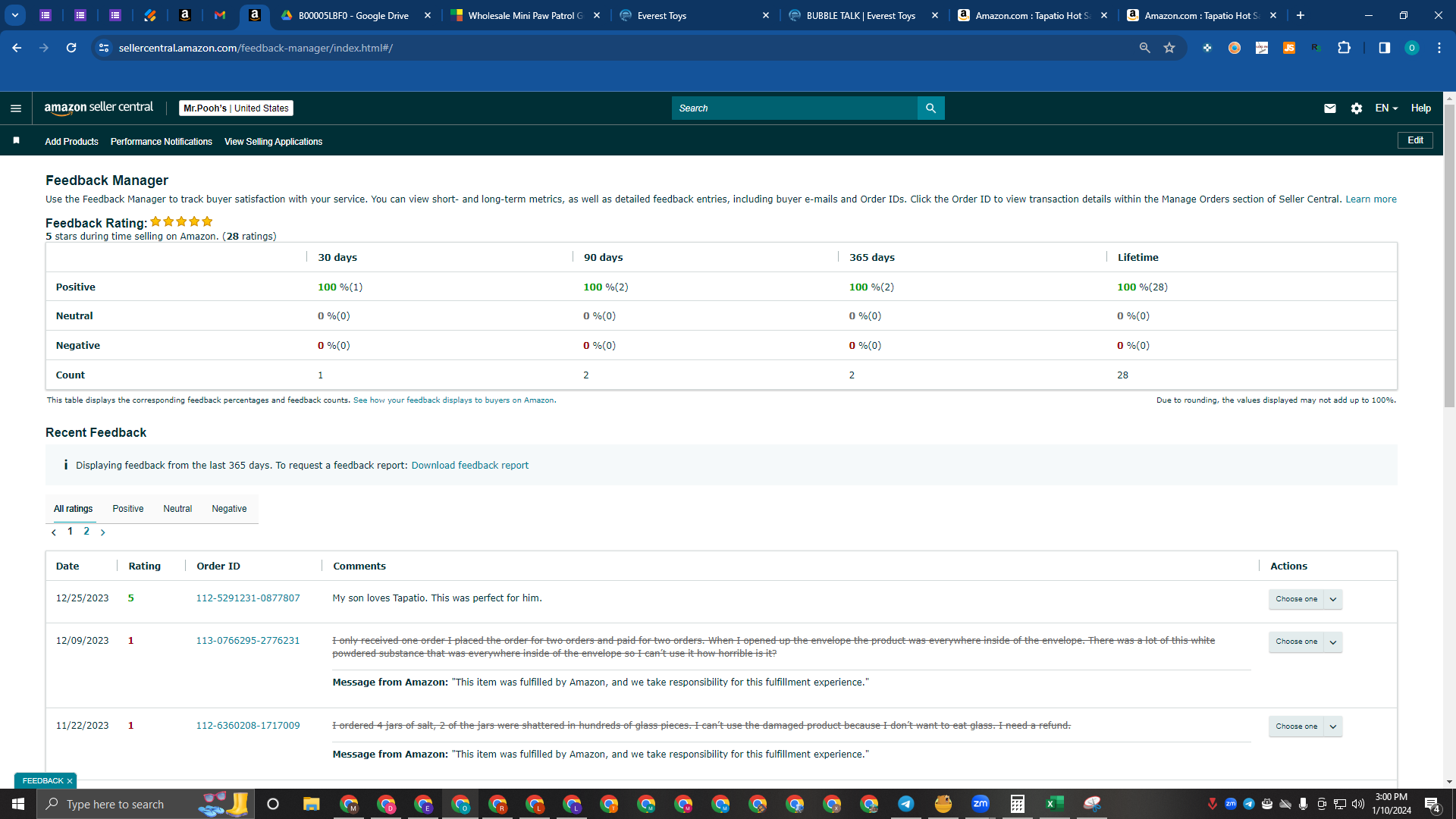Focus the Seller Central search field
1456x819 pixels.
(795, 108)
